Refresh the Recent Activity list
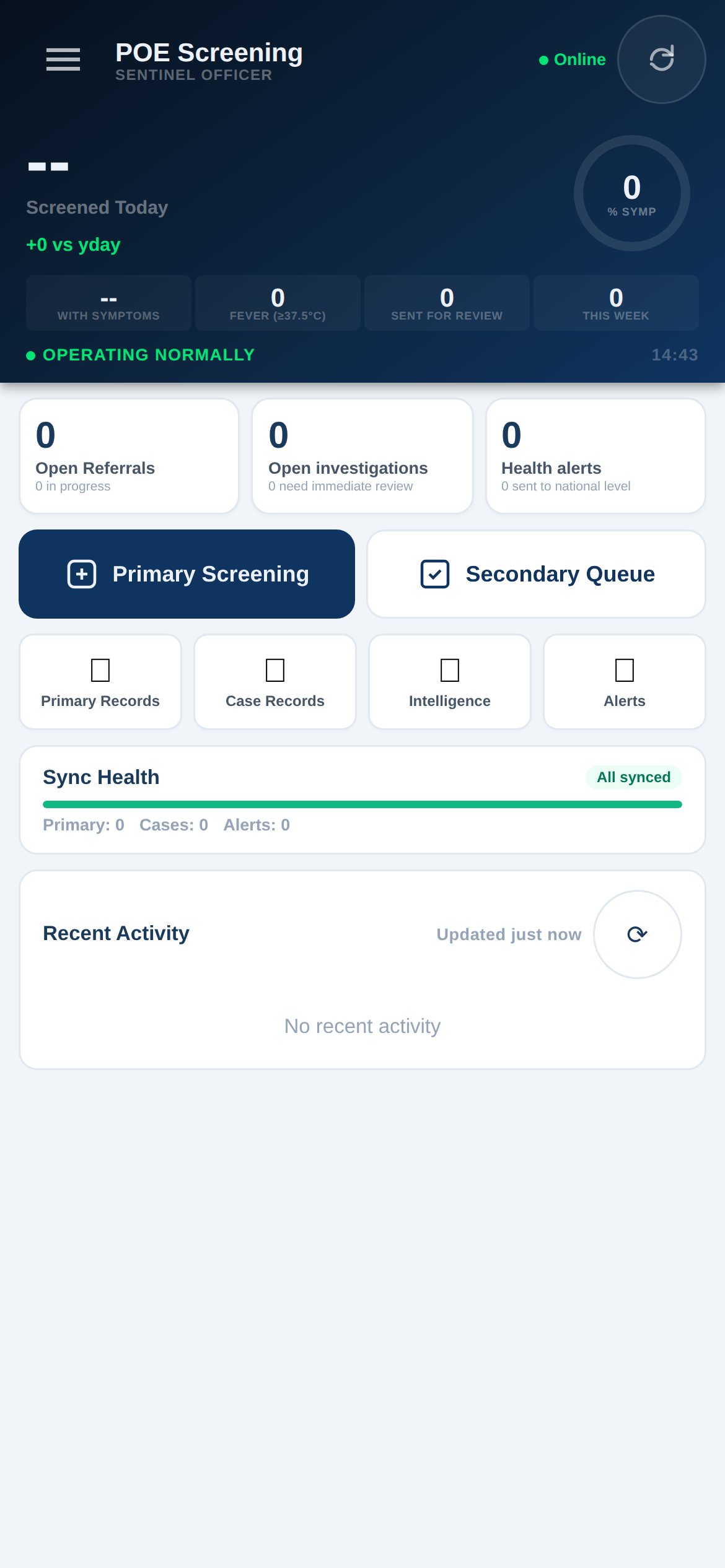 638,934
